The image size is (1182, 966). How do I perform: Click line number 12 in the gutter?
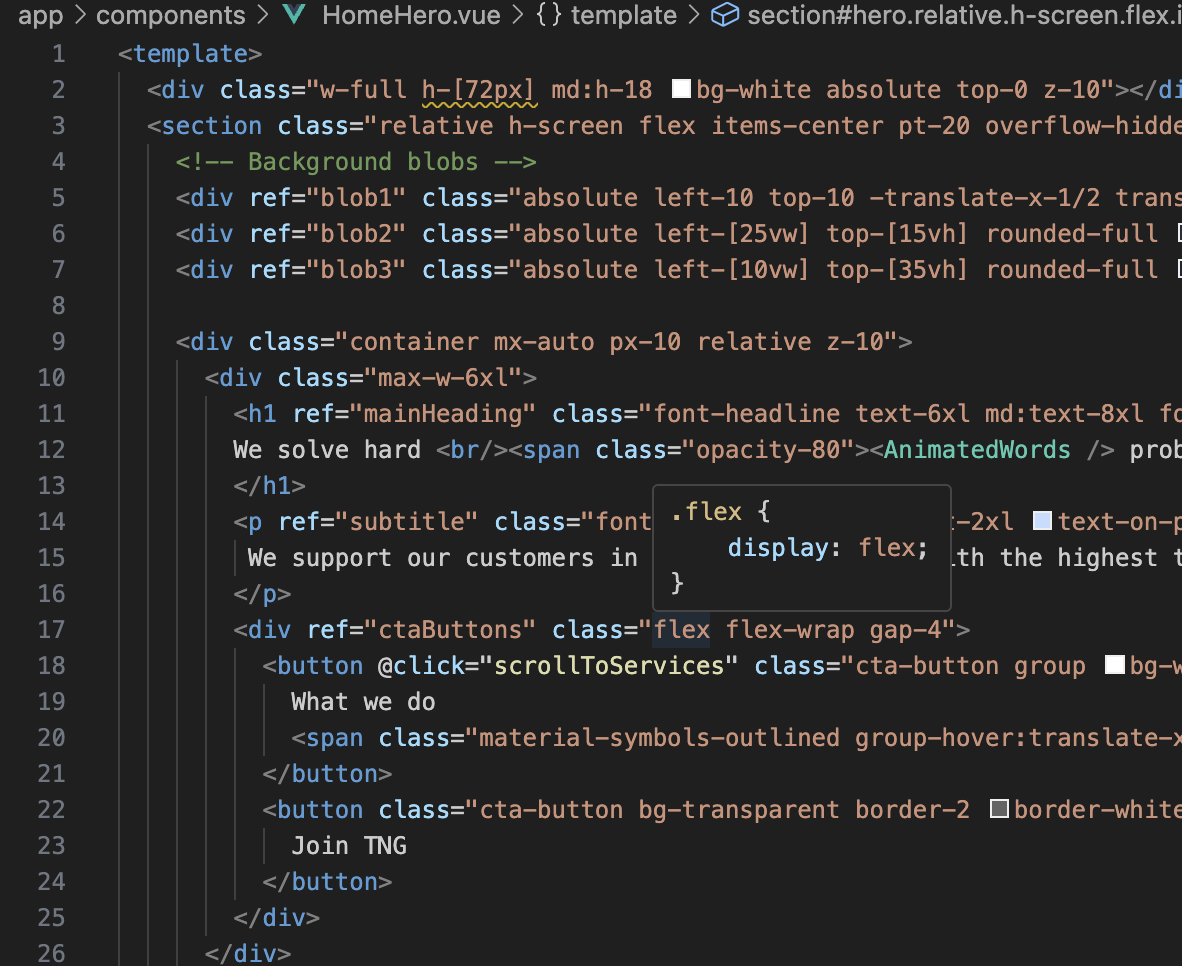52,449
